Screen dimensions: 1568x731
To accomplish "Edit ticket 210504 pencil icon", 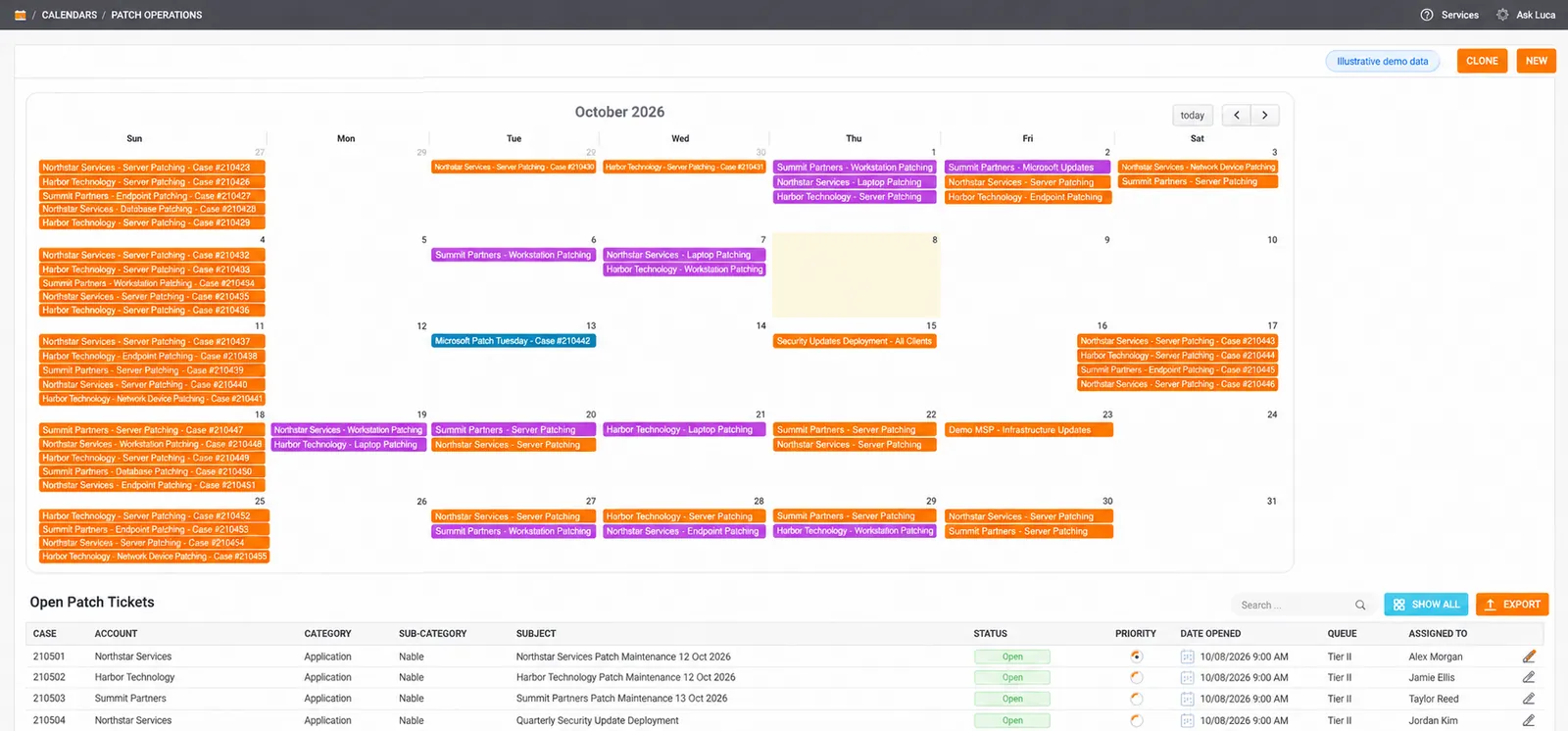I will pos(1529,720).
